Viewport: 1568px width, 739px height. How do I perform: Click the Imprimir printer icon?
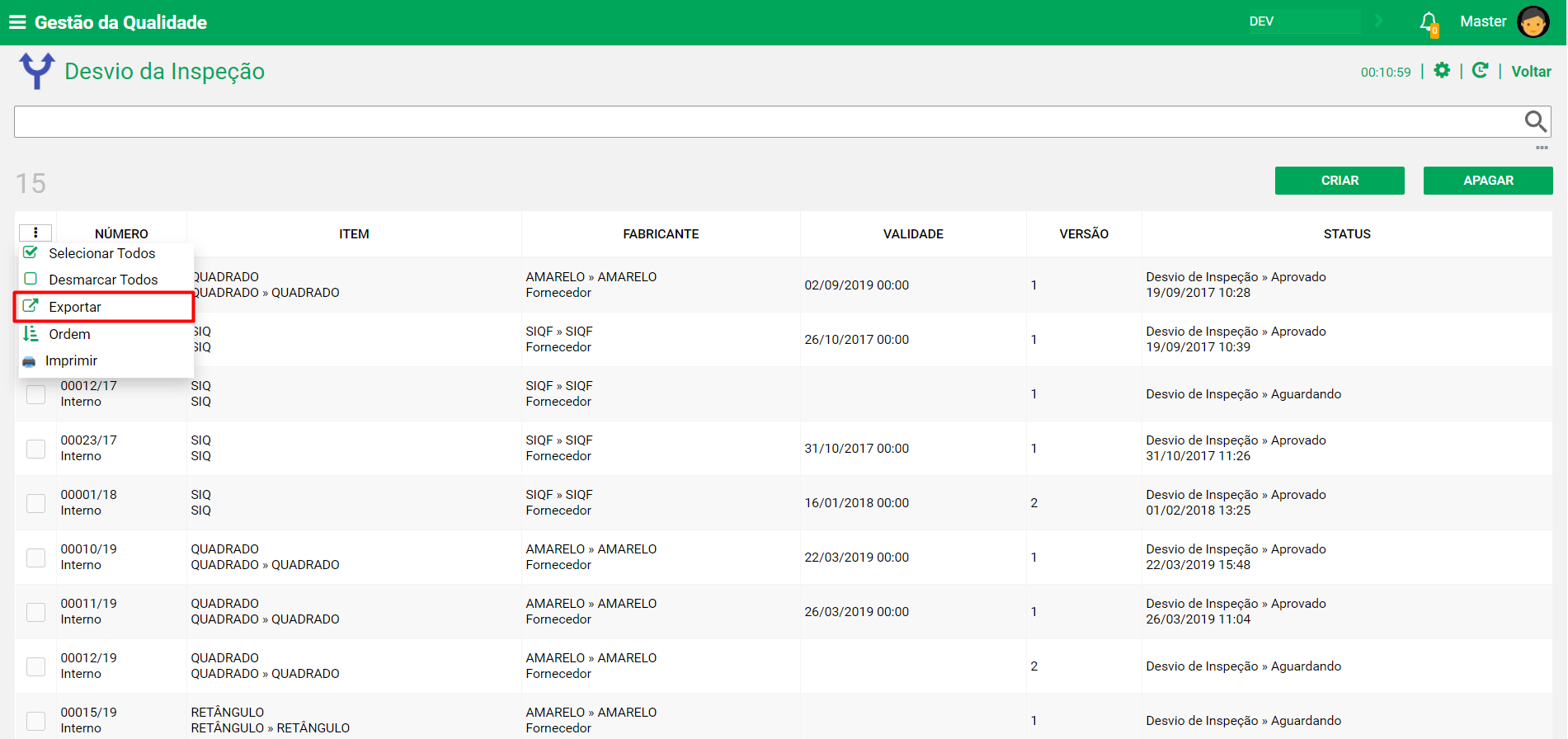[x=29, y=361]
